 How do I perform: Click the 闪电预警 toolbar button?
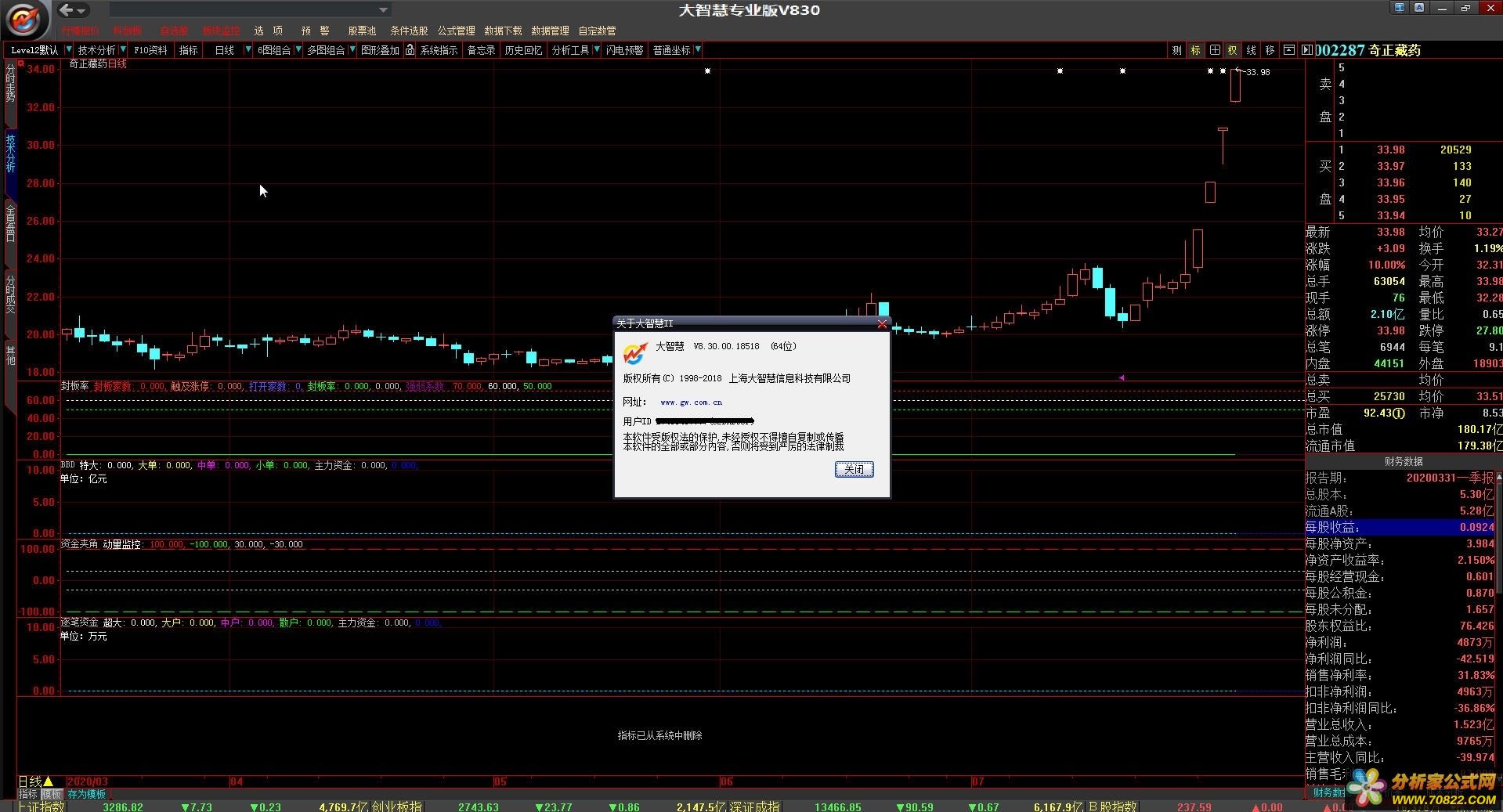click(x=624, y=50)
